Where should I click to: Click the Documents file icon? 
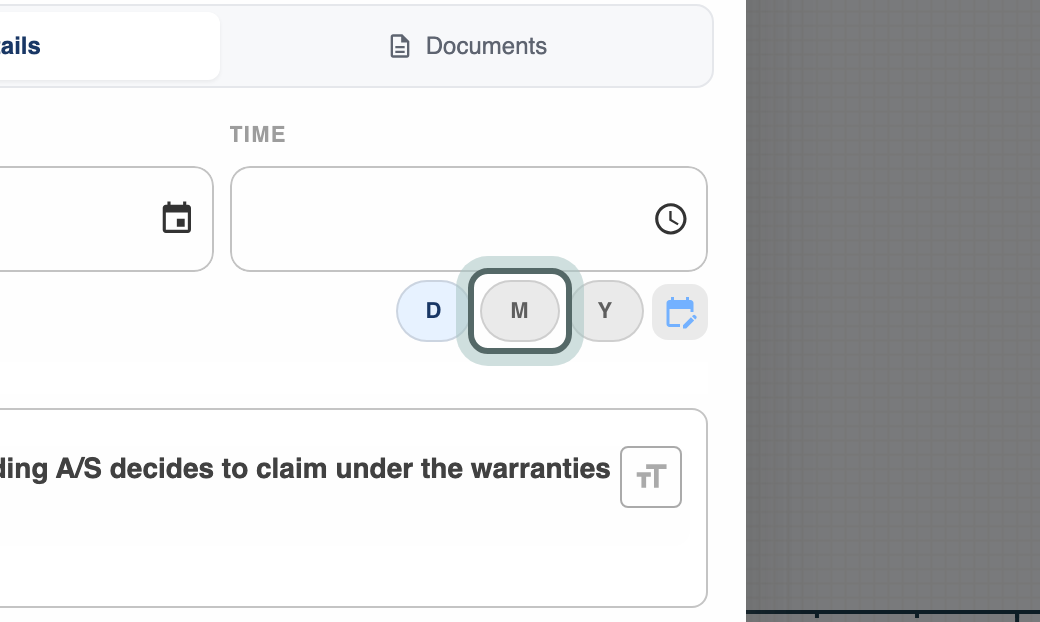click(399, 46)
